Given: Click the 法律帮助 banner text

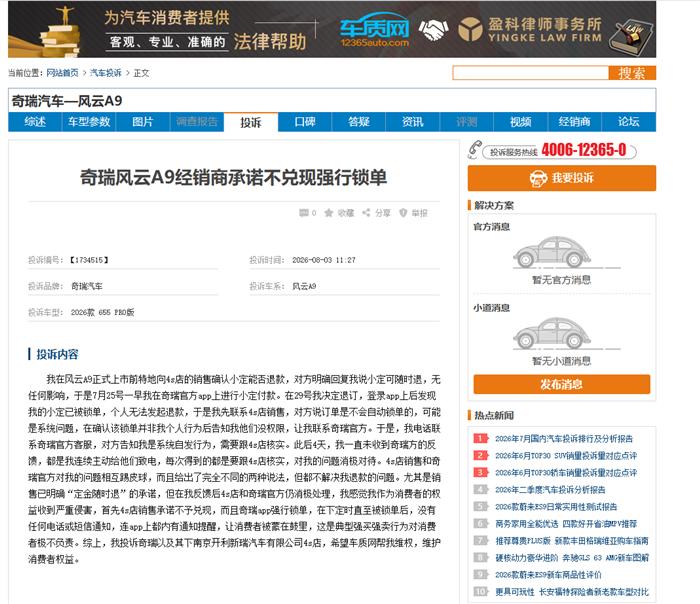Looking at the screenshot, I should 270,41.
